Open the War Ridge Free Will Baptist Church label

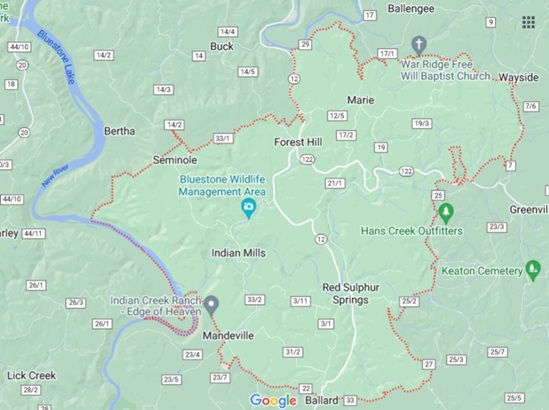(445, 70)
